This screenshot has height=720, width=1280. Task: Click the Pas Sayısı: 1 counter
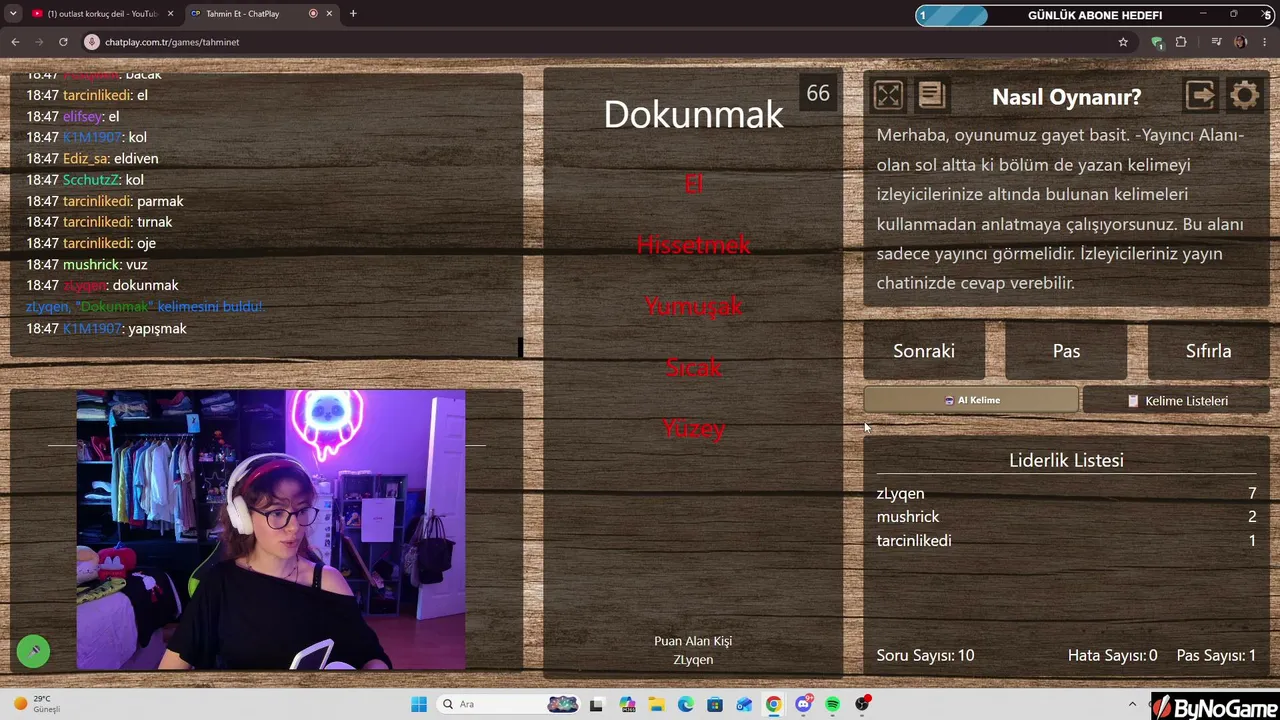pyautogui.click(x=1216, y=655)
